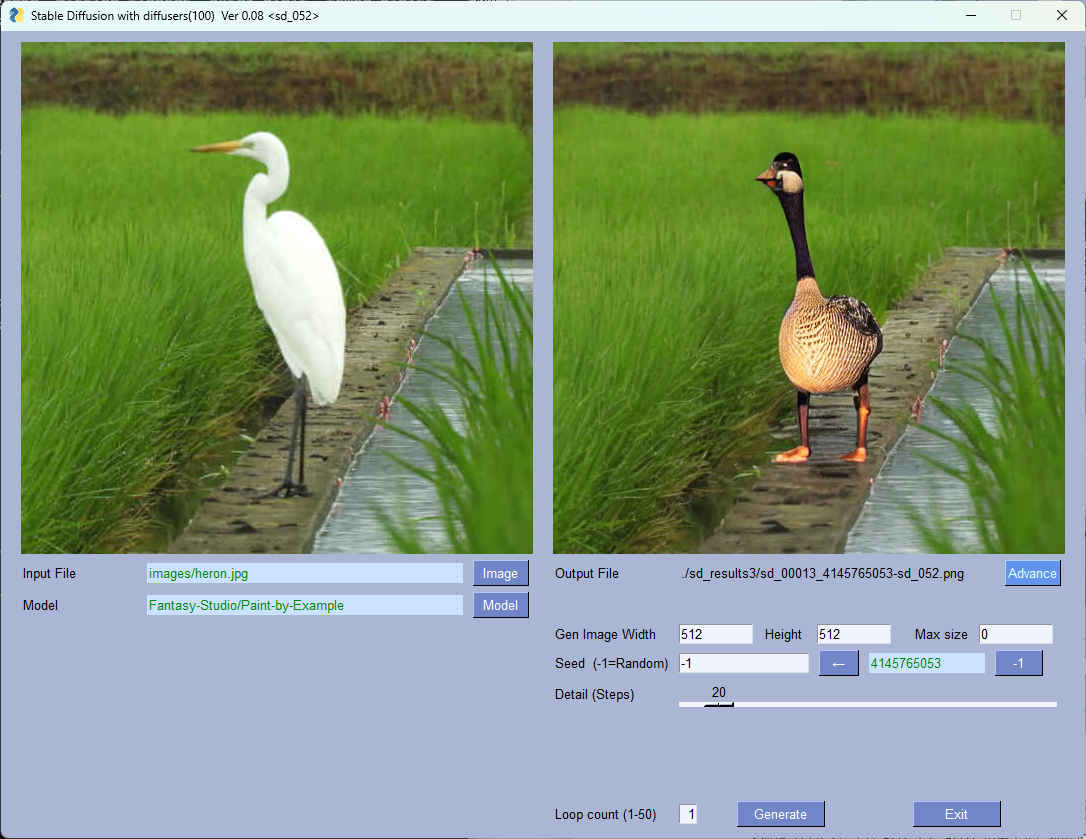Select the last-used seed 4145765053 field
The image size is (1086, 839).
pyautogui.click(x=926, y=663)
